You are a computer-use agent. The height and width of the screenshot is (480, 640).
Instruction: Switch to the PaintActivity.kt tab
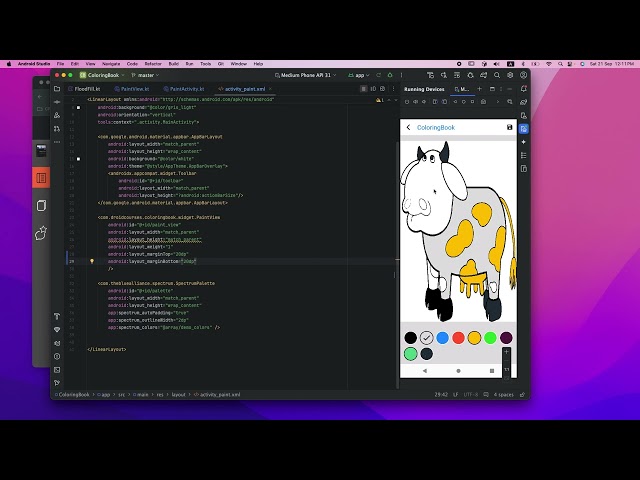coord(184,89)
